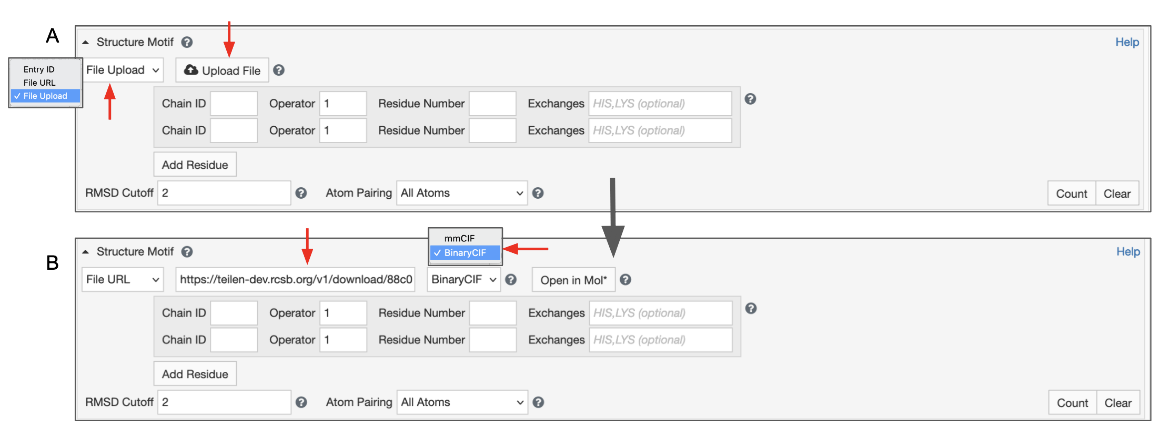Open the BinaryCIF format dropdown
Screen dimensions: 1170x448
click(x=463, y=280)
